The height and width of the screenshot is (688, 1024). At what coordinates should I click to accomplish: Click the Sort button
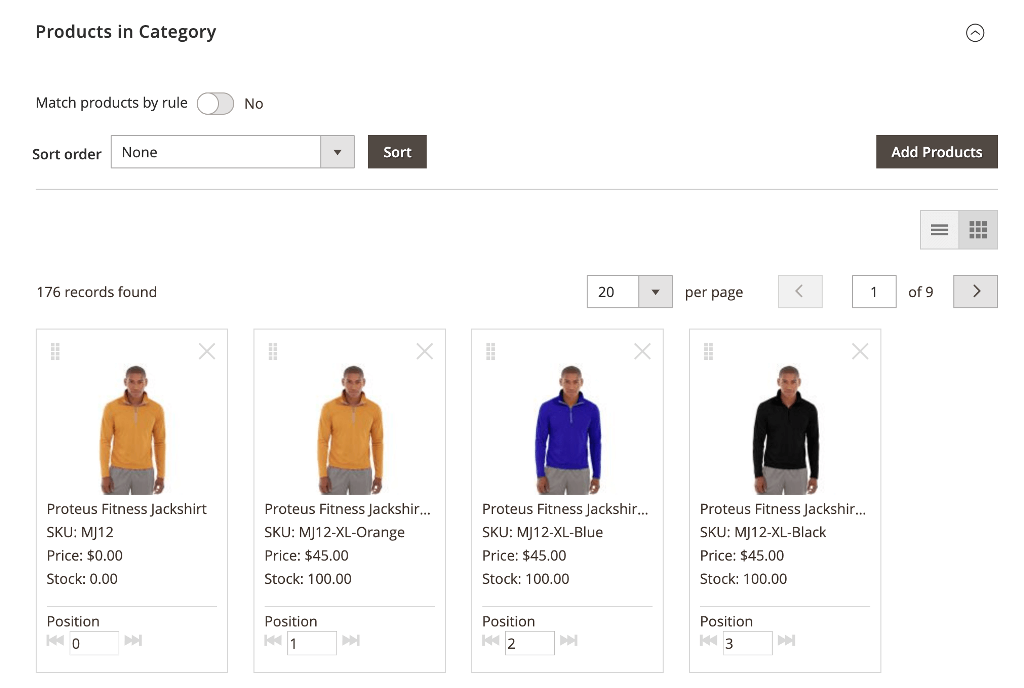396,152
